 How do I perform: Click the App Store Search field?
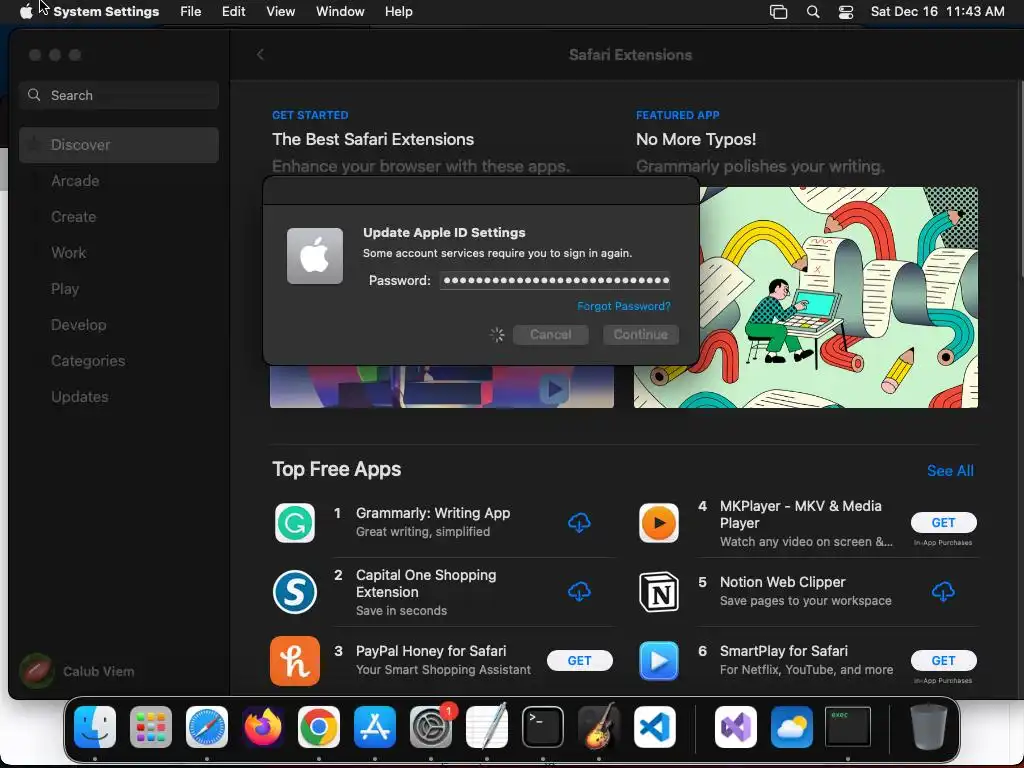[x=119, y=95]
